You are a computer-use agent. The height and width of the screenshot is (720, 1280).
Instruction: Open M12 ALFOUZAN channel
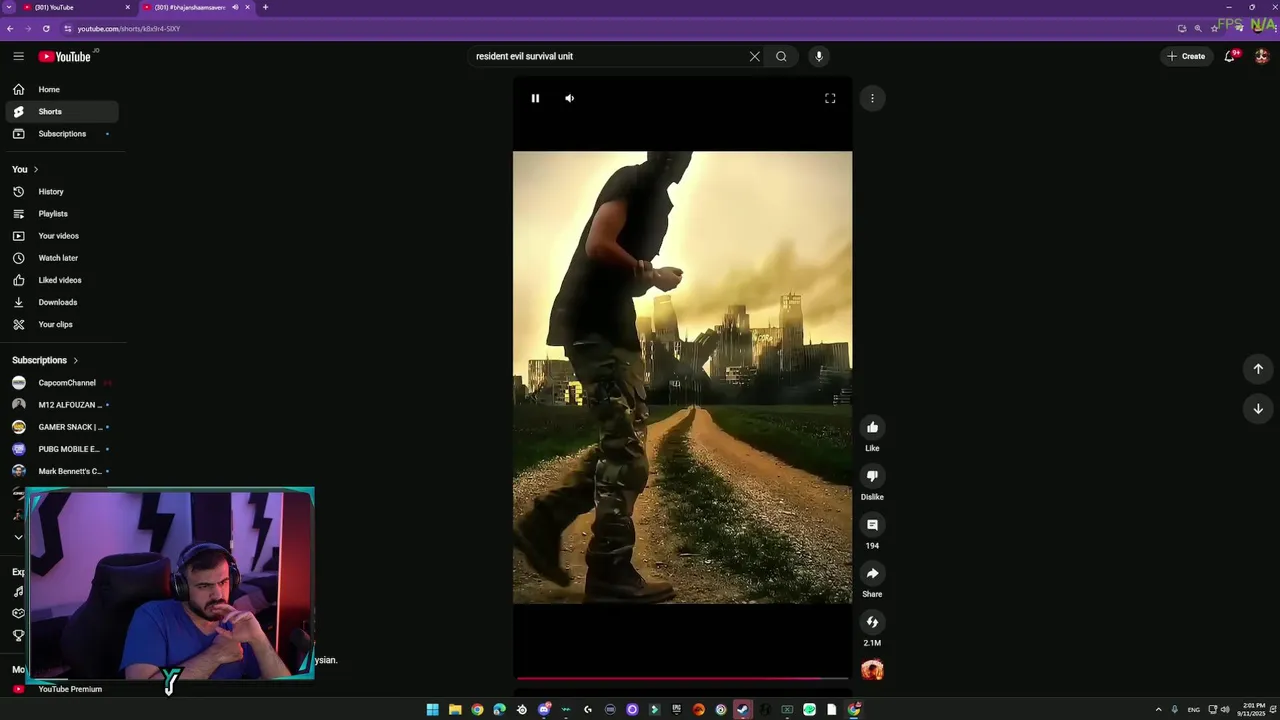click(62, 404)
